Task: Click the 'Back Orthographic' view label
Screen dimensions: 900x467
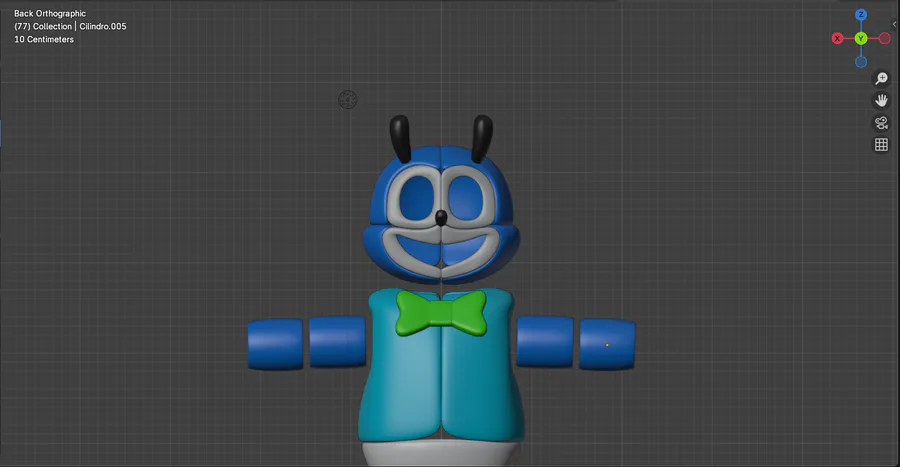Action: pos(50,13)
